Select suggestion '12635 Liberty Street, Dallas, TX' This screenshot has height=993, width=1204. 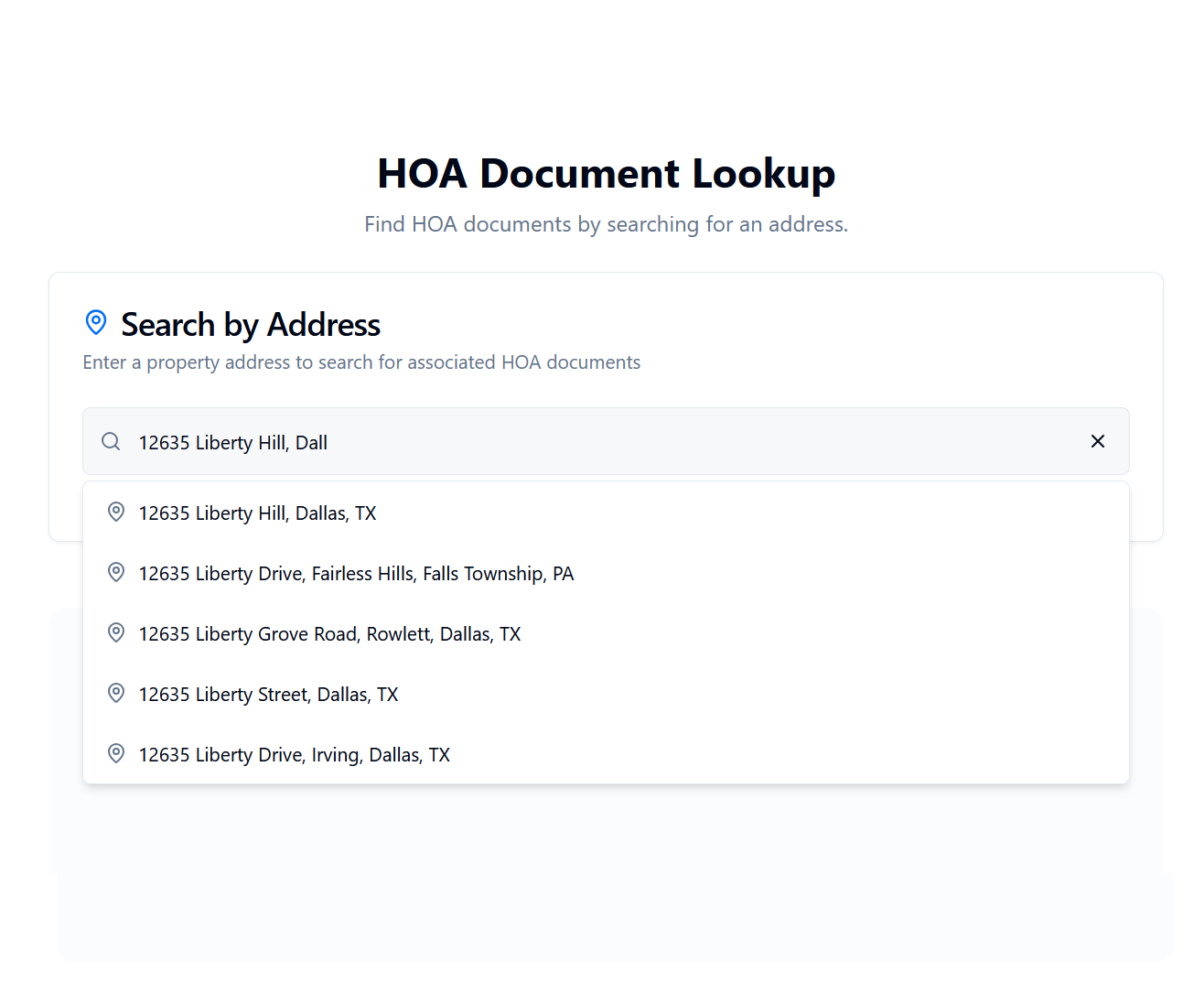coord(606,694)
